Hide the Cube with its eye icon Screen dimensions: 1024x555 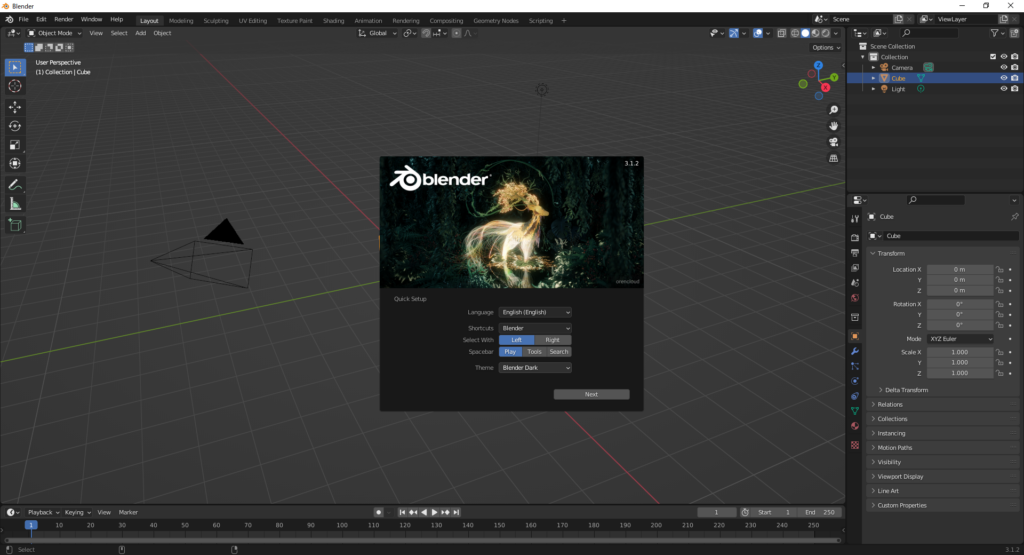(1004, 78)
